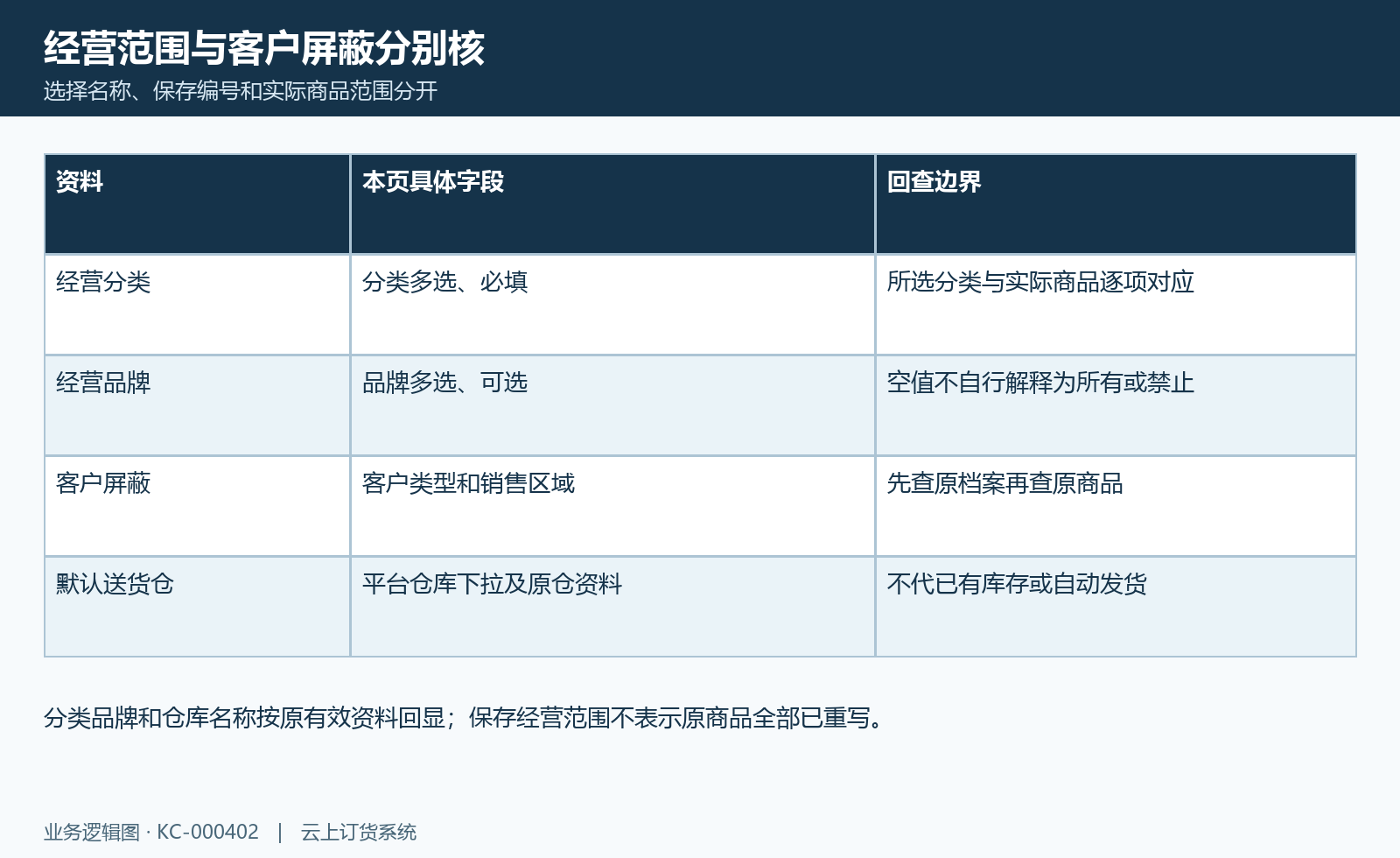
Task: Click the 本页具体字段 column header
Action: 612,204
